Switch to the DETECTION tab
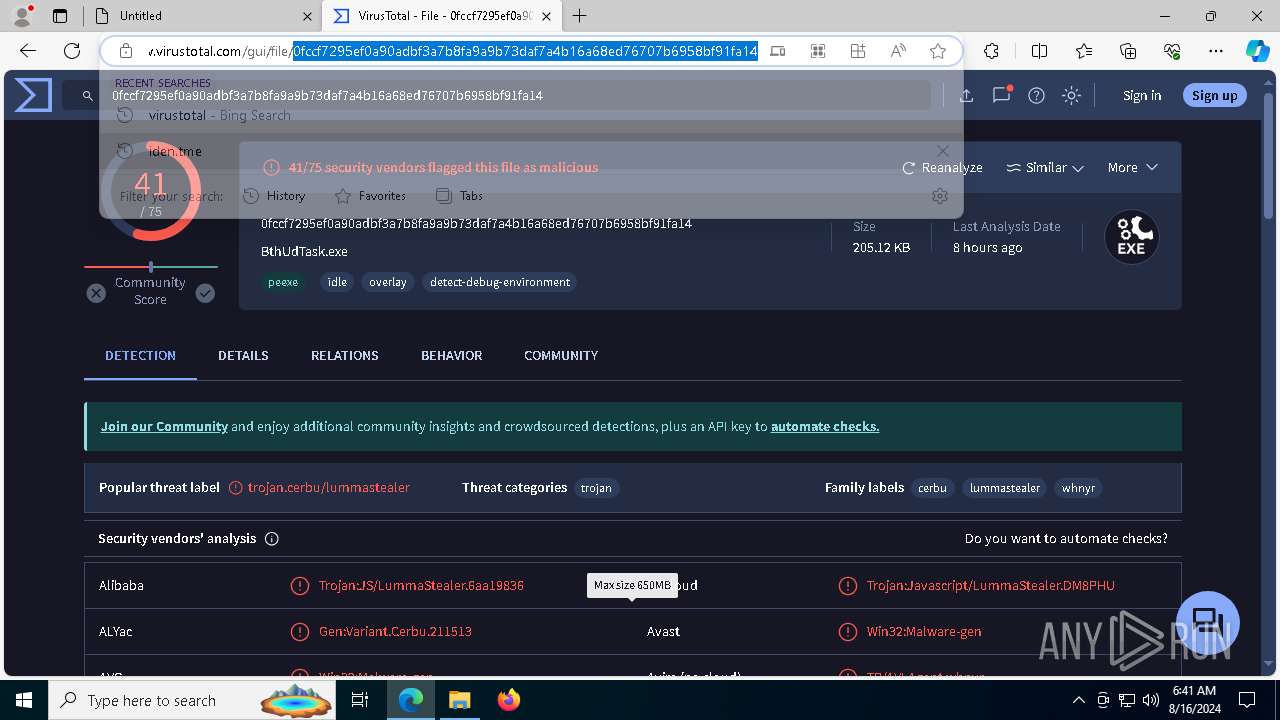Screen dimensions: 1280x720 click(x=140, y=355)
